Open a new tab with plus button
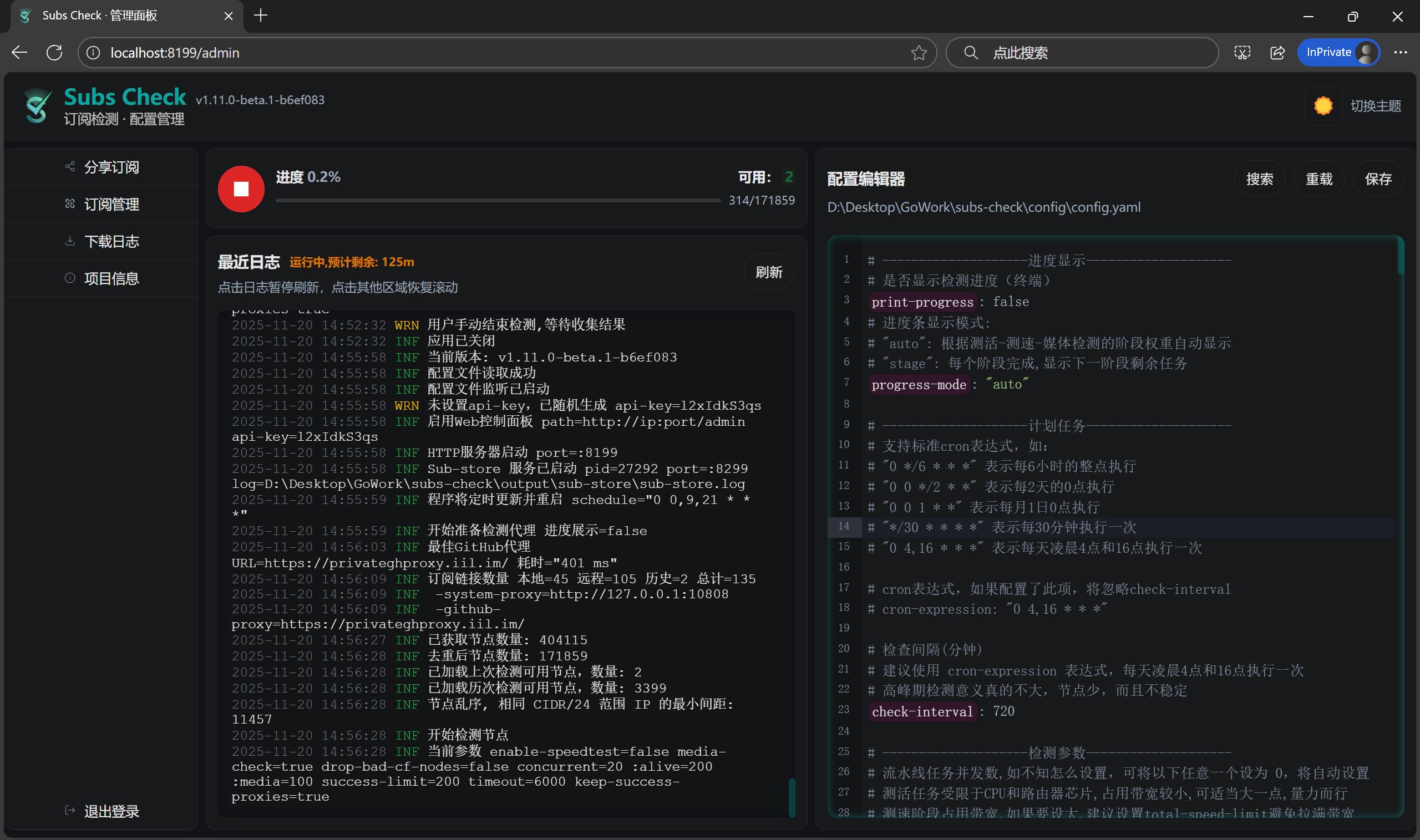The image size is (1420, 840). (261, 16)
